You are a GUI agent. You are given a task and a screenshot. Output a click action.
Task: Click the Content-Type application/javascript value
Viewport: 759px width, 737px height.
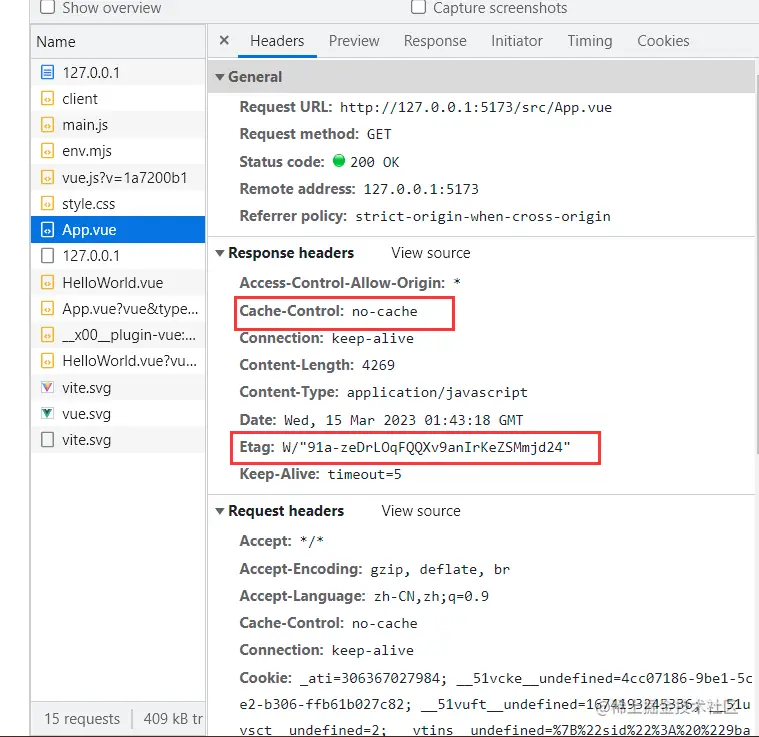point(437,392)
